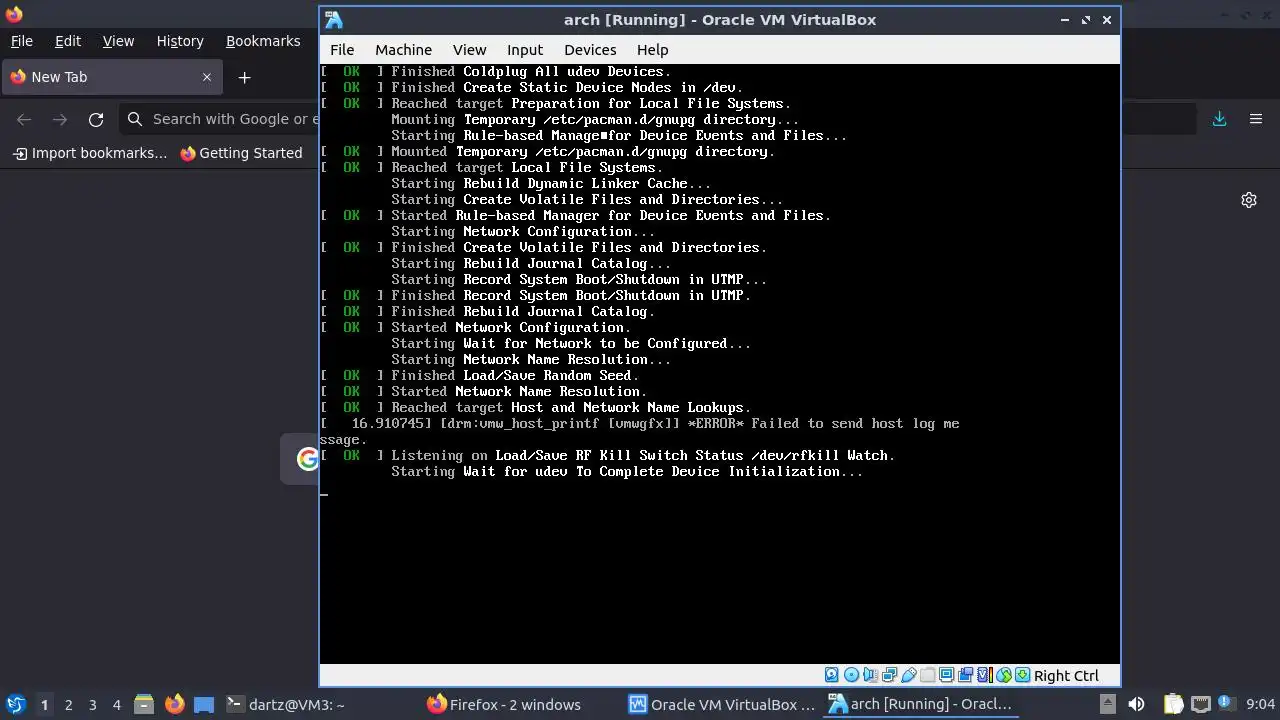Open the Devices menu in VirtualBox
Screen dimensions: 1280x720
point(590,50)
